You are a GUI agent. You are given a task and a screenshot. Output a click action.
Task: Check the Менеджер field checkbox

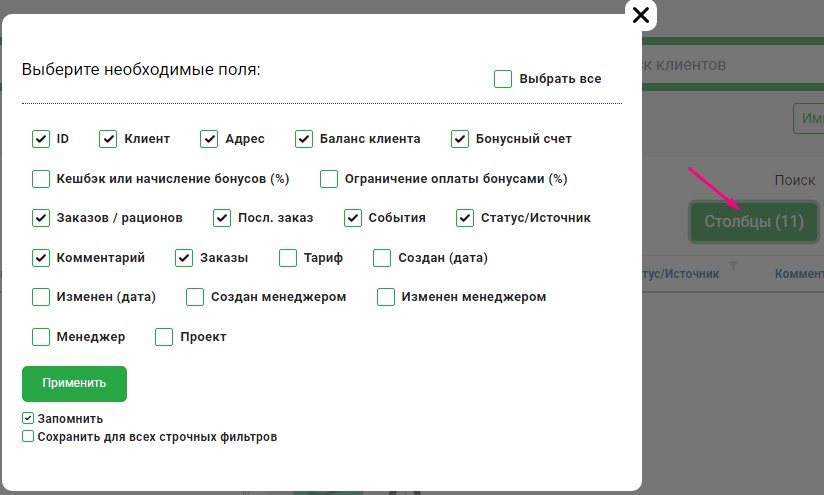(x=41, y=337)
